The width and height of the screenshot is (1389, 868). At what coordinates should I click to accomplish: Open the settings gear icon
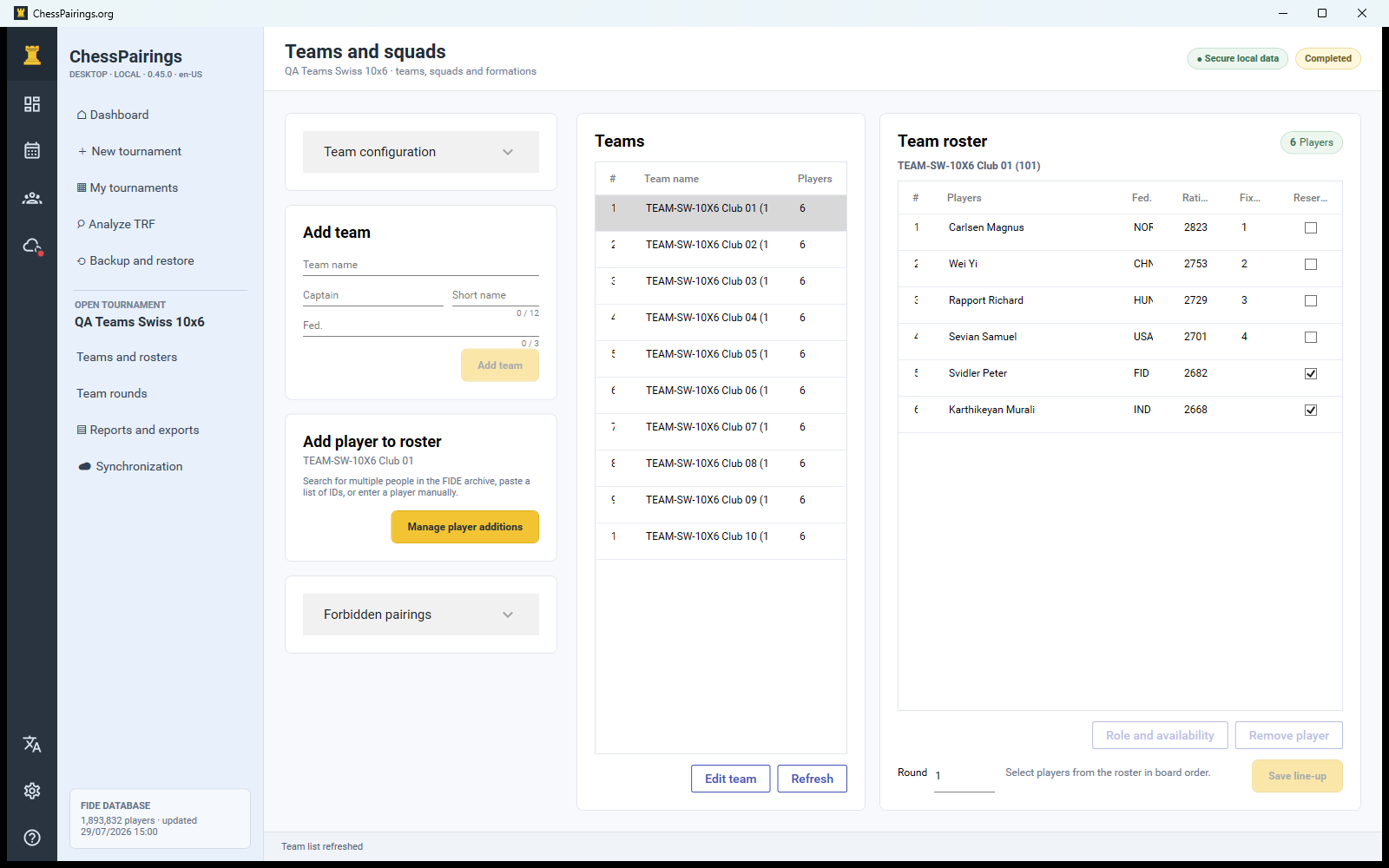click(32, 791)
